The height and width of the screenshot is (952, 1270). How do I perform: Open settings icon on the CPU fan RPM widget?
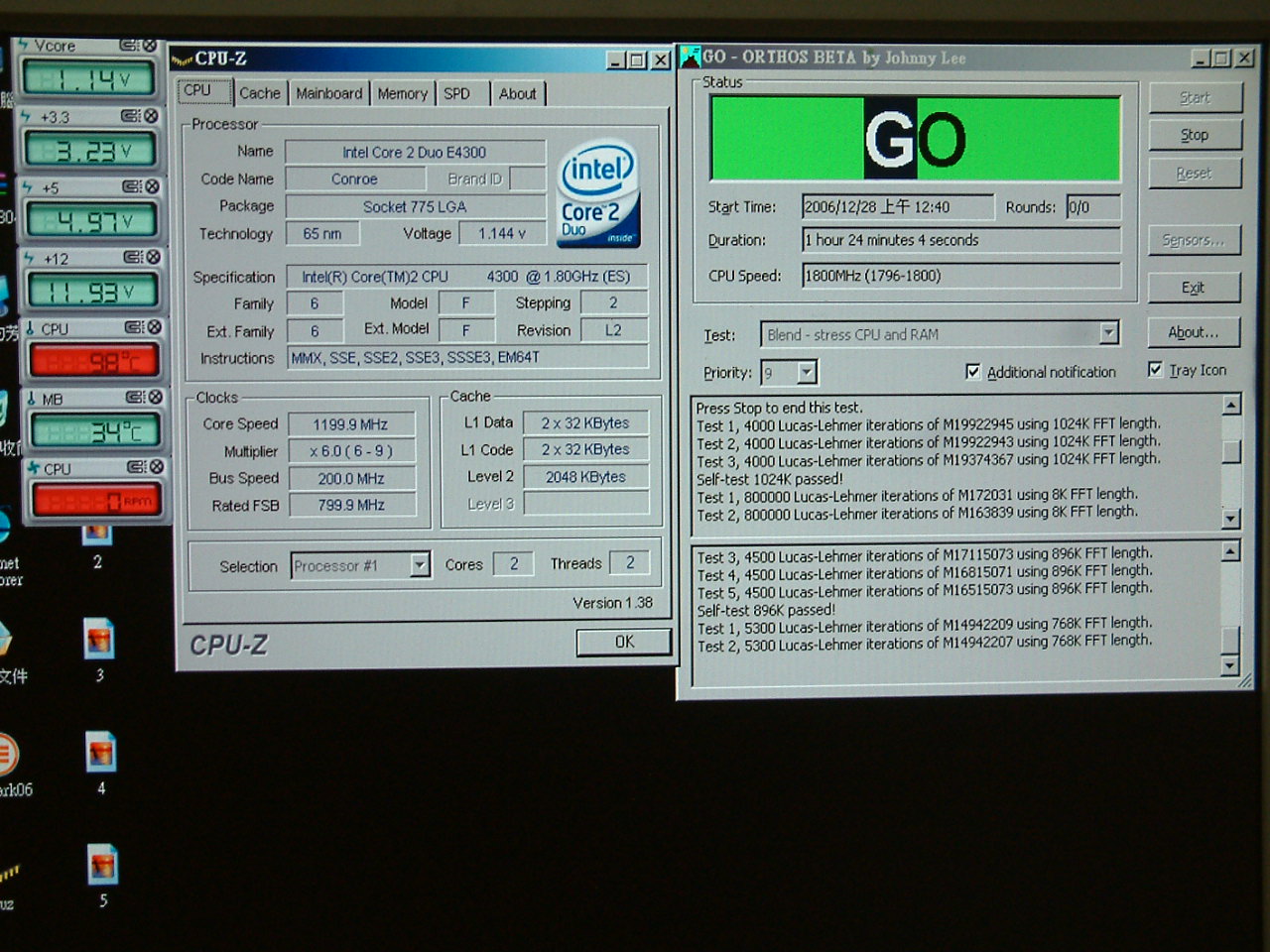pos(135,467)
